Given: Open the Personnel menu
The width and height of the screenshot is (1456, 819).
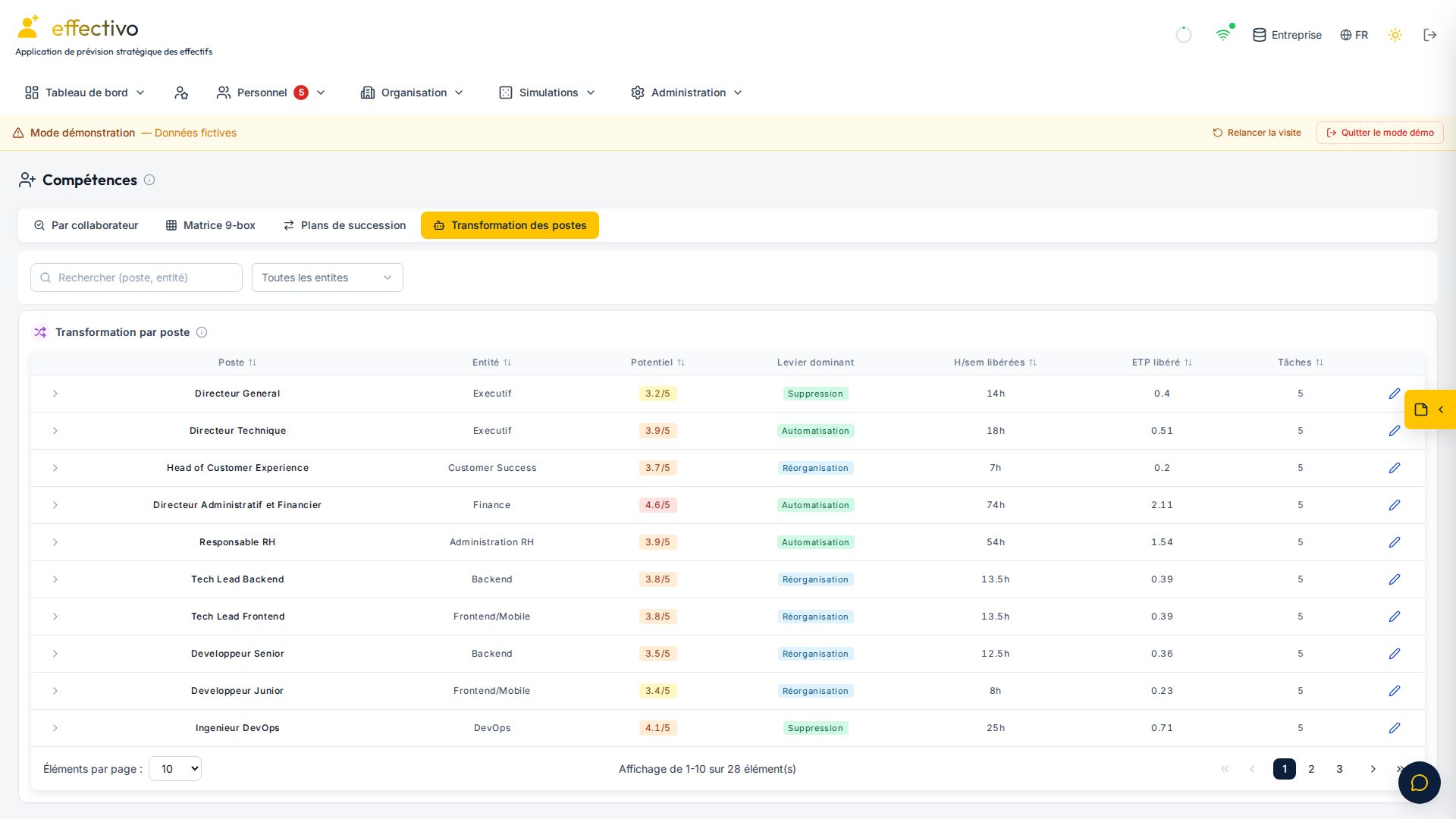Looking at the screenshot, I should coord(271,93).
